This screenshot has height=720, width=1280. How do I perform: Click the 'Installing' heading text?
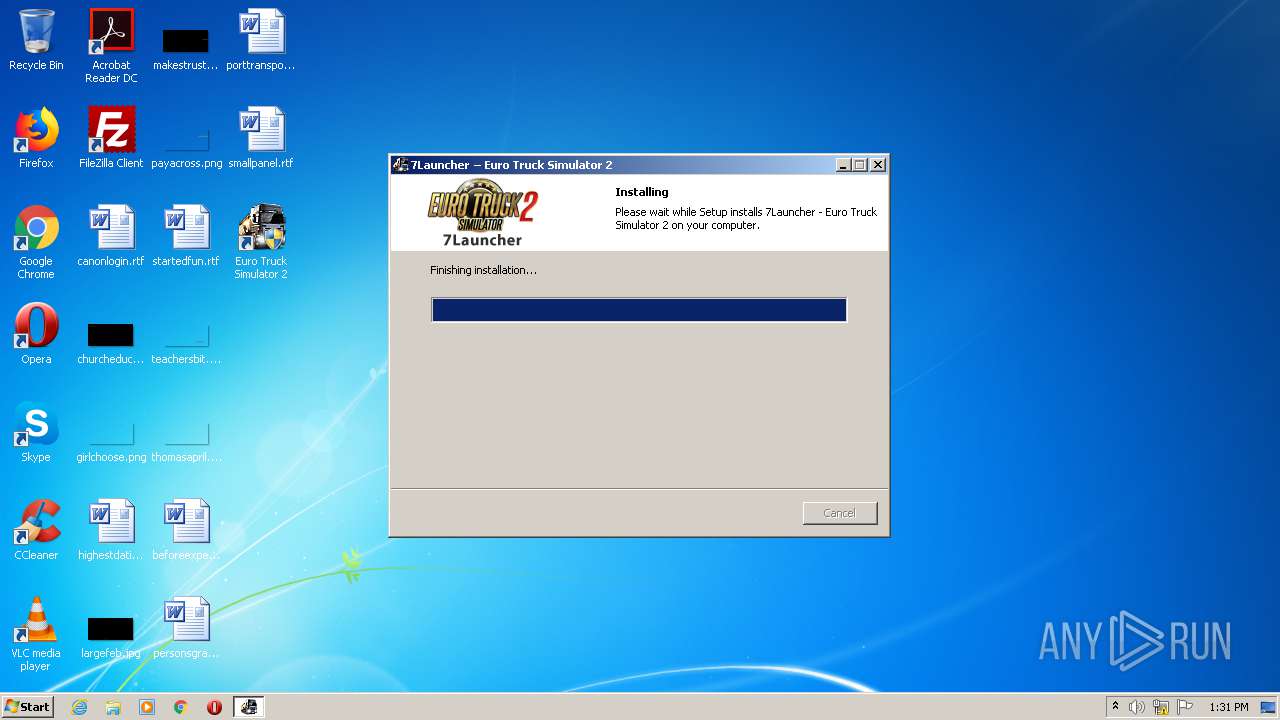tap(642, 192)
